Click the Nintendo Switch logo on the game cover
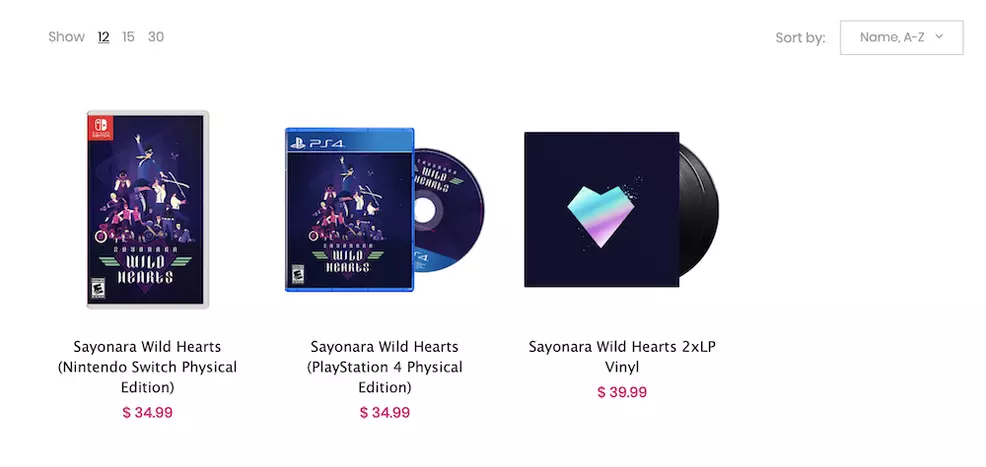The height and width of the screenshot is (467, 986). tap(100, 127)
